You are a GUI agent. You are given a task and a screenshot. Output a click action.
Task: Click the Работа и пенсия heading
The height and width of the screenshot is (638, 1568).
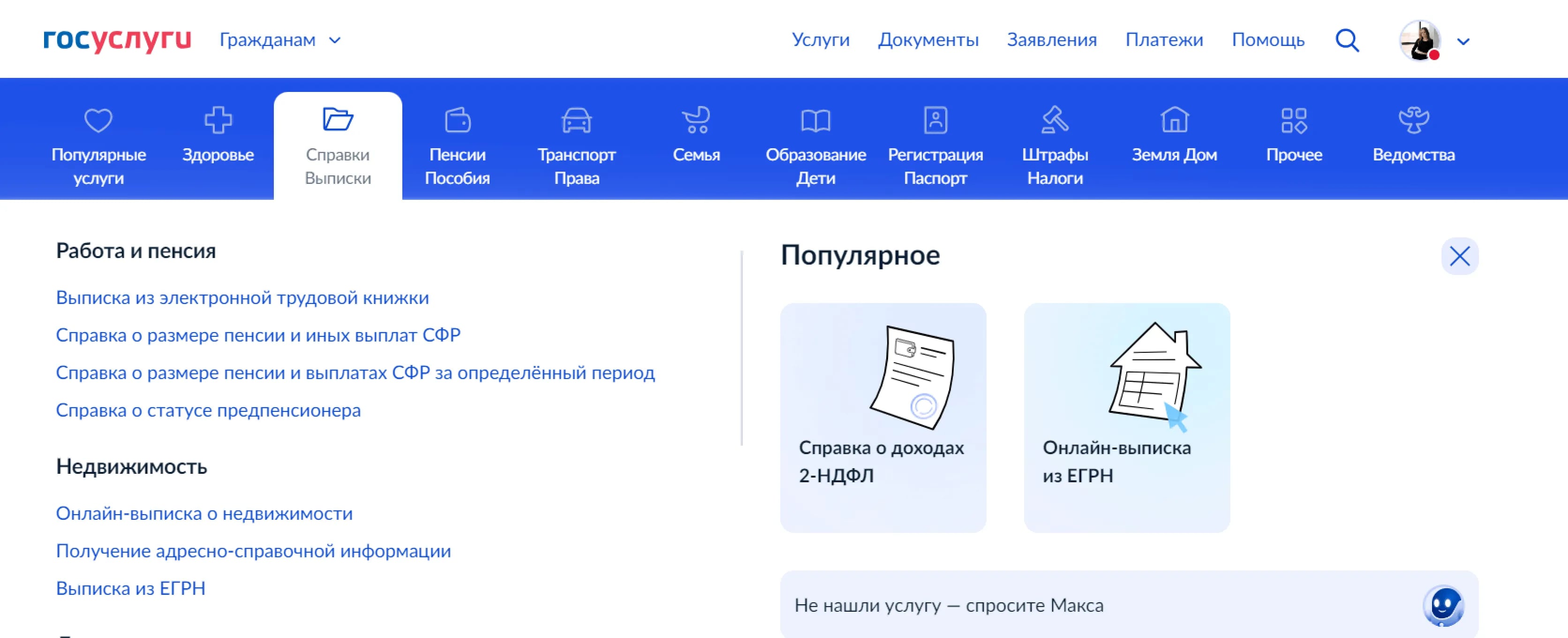[x=136, y=251]
